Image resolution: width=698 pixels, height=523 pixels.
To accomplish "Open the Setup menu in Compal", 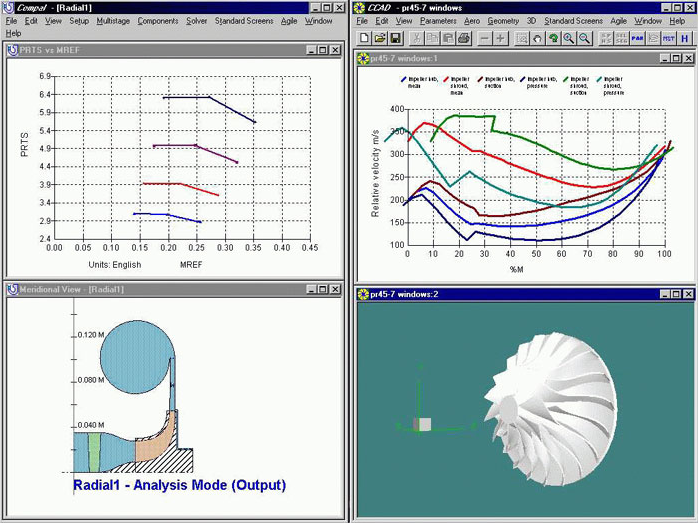I will tap(79, 21).
